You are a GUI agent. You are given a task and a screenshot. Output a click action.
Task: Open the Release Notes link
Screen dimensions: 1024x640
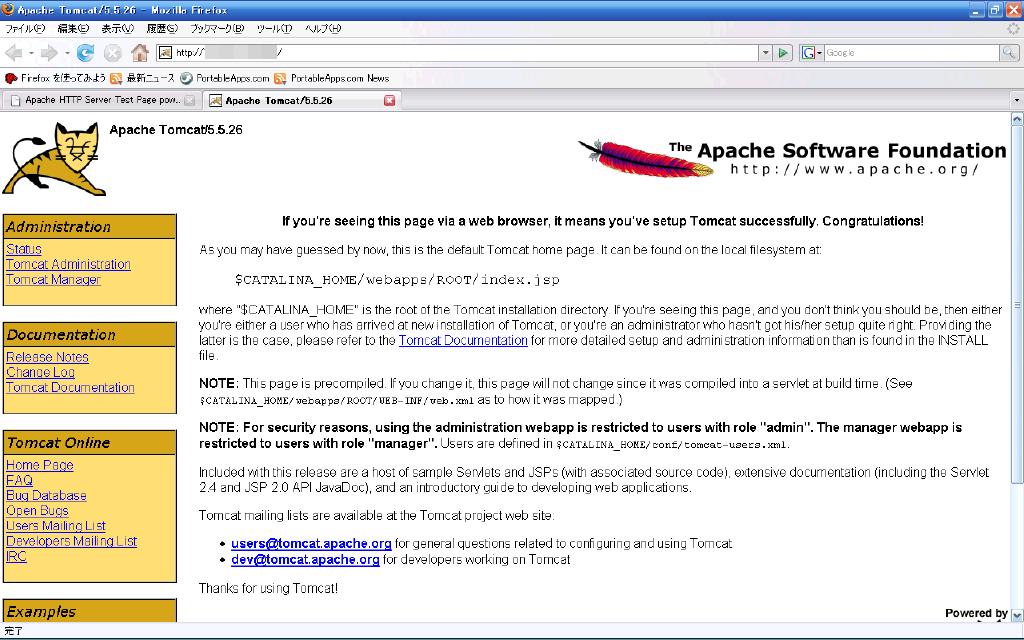[47, 357]
